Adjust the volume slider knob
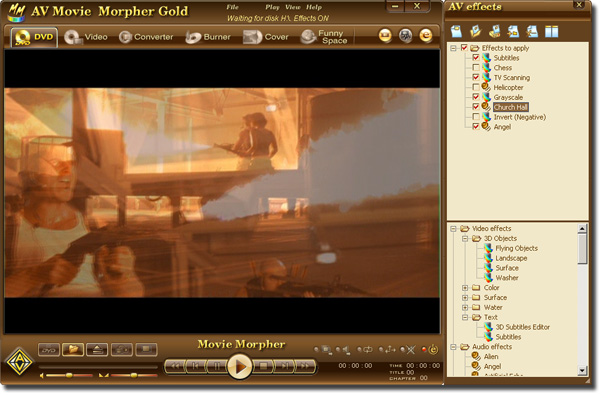Image resolution: width=601 pixels, height=396 pixels. coord(69,375)
